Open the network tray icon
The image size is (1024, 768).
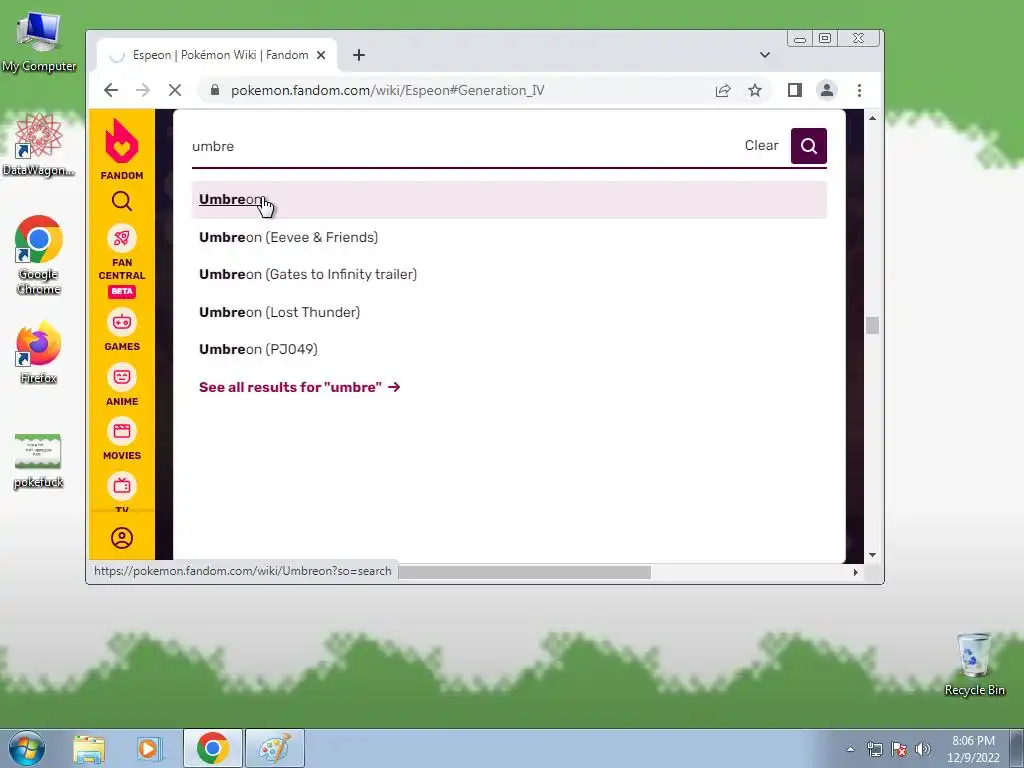click(x=874, y=749)
